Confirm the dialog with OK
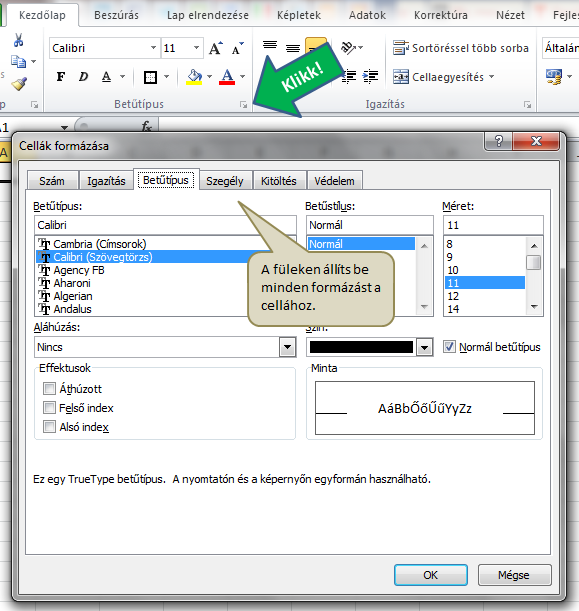This screenshot has height=611, width=579. coord(431,575)
